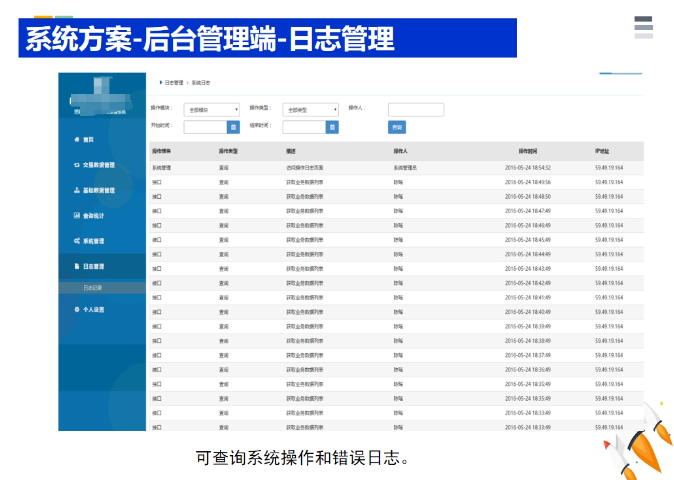The height and width of the screenshot is (480, 674).
Task: Expand the 操作模块 dropdown
Action: point(212,109)
